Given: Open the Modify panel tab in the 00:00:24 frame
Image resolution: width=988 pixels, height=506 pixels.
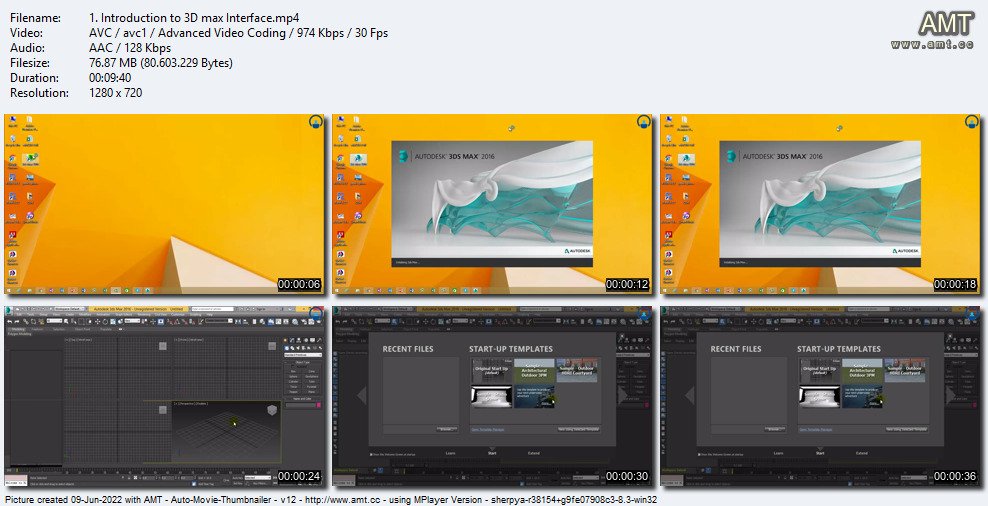Looking at the screenshot, I should (x=292, y=340).
